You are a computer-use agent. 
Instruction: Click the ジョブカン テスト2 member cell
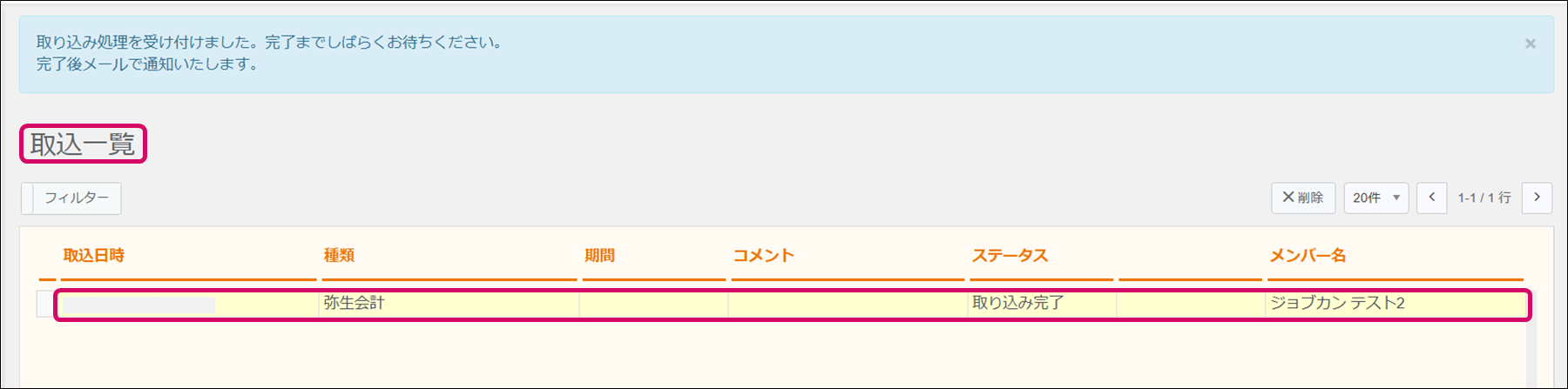pyautogui.click(x=1337, y=303)
